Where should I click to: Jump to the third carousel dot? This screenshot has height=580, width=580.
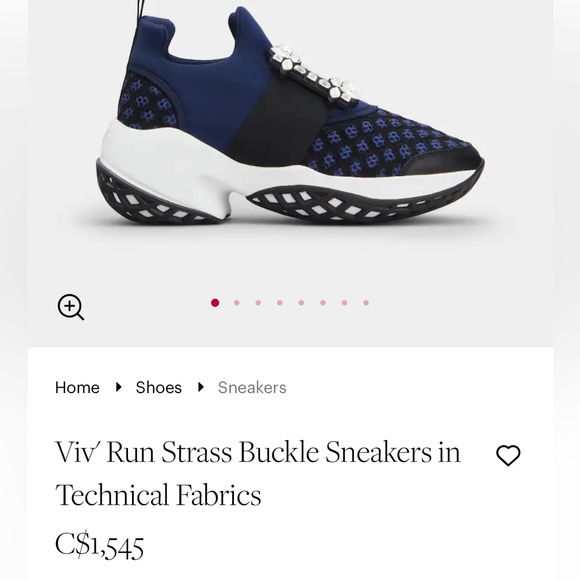pos(258,303)
